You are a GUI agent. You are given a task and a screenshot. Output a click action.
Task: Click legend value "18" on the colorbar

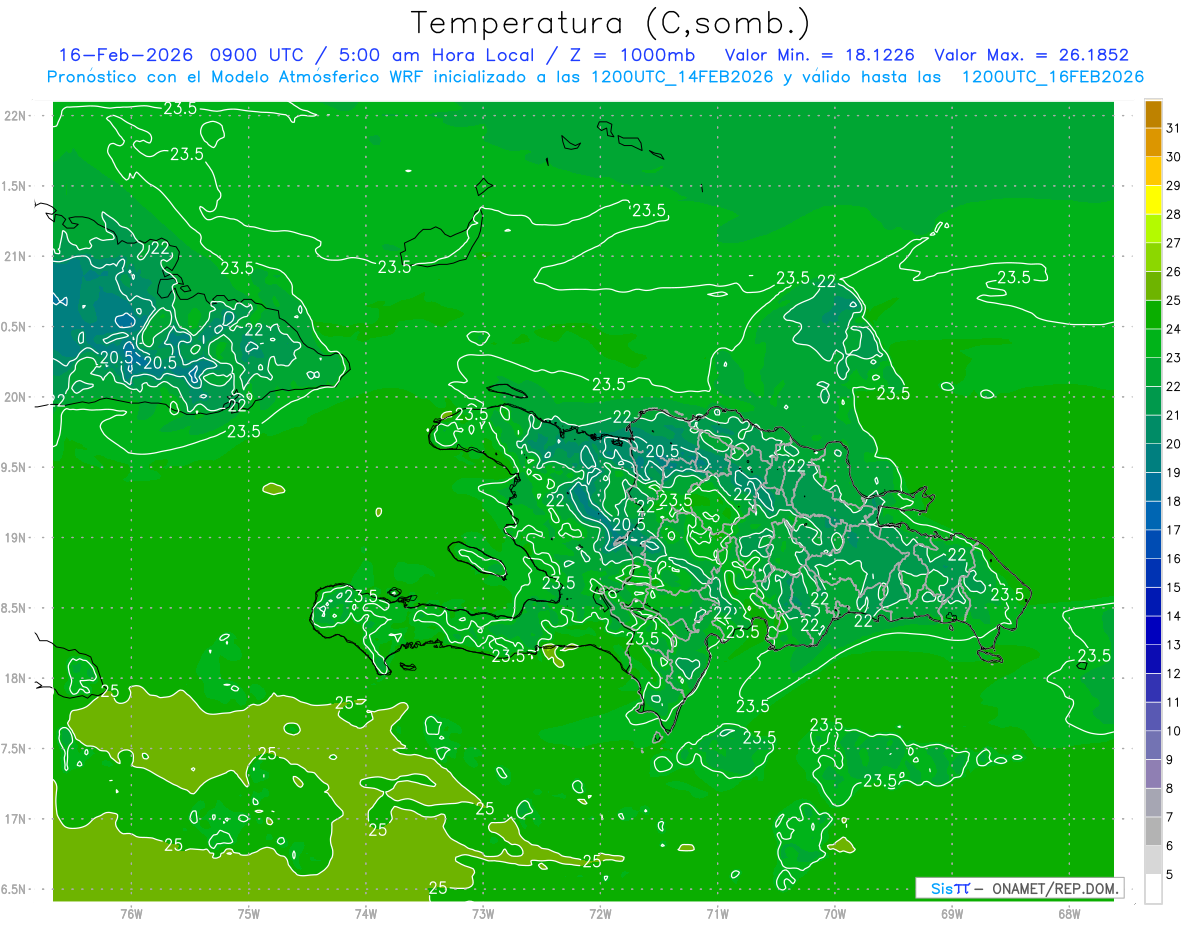pos(1174,501)
